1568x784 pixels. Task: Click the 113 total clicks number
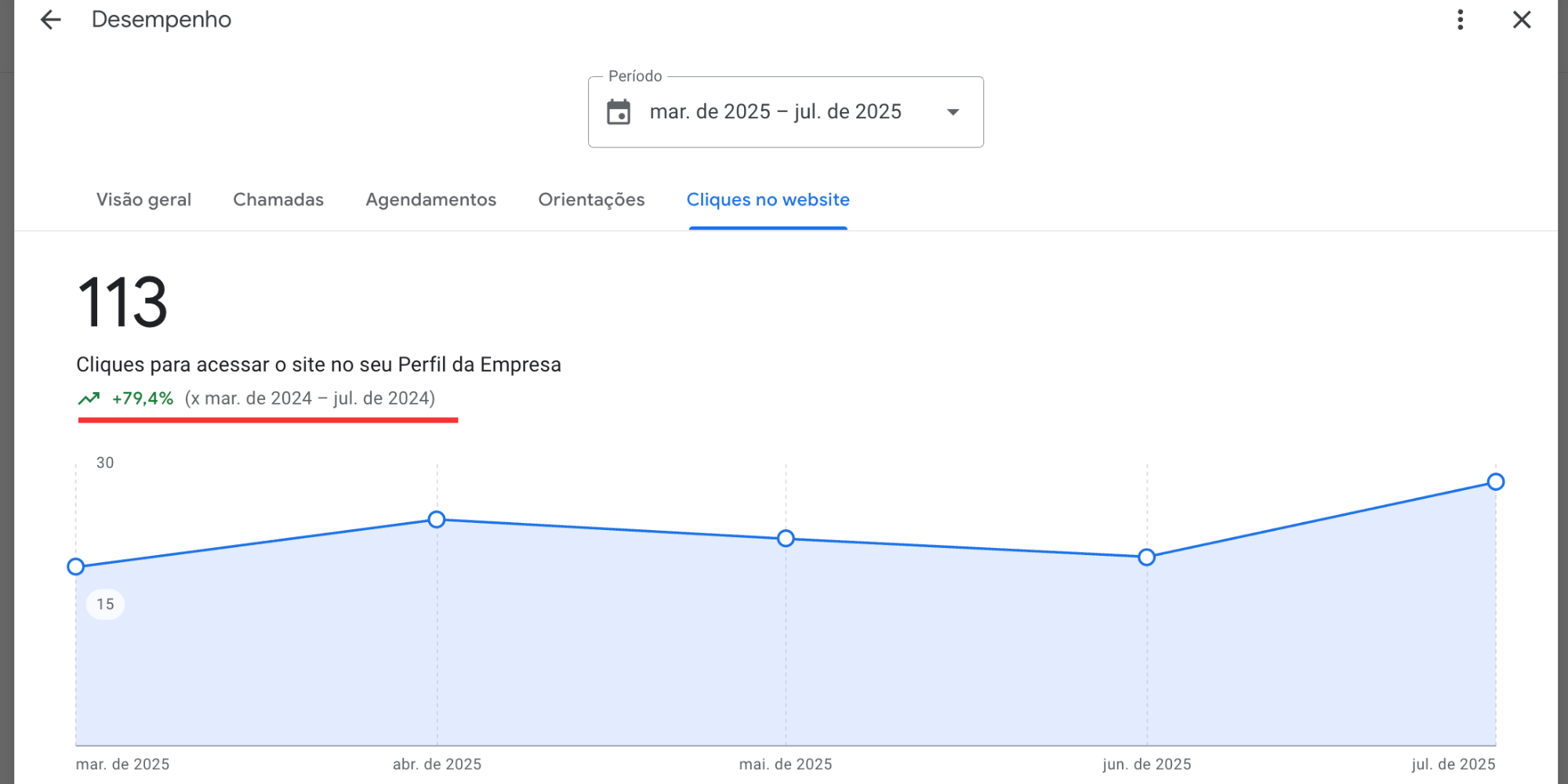click(x=122, y=303)
